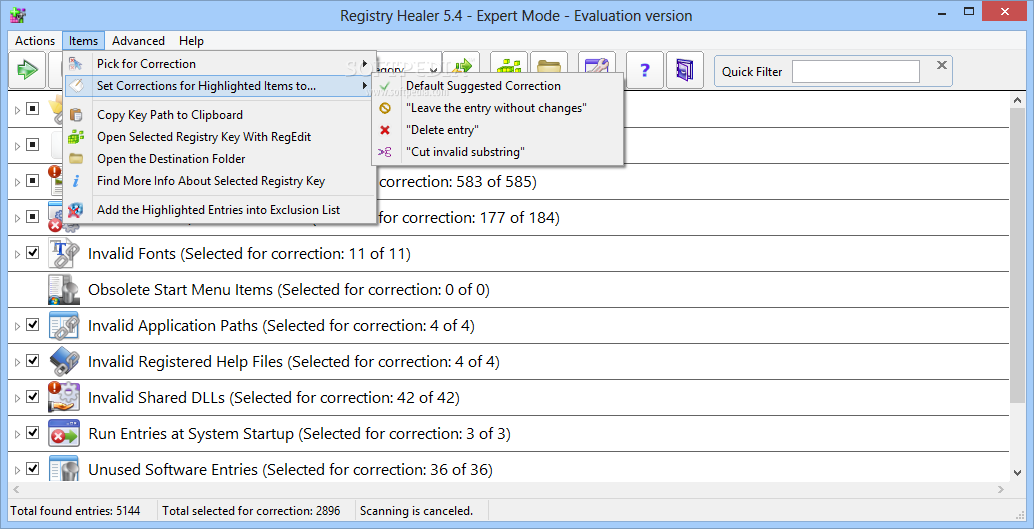
Task: Expand the Unused Software Entries category
Action: 18,470
